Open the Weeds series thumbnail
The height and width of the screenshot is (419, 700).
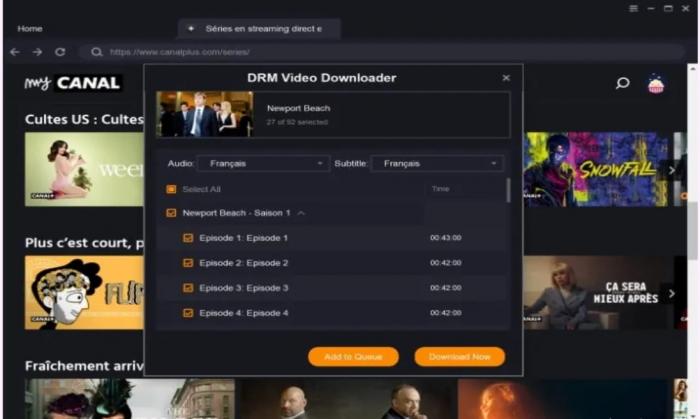(x=84, y=169)
